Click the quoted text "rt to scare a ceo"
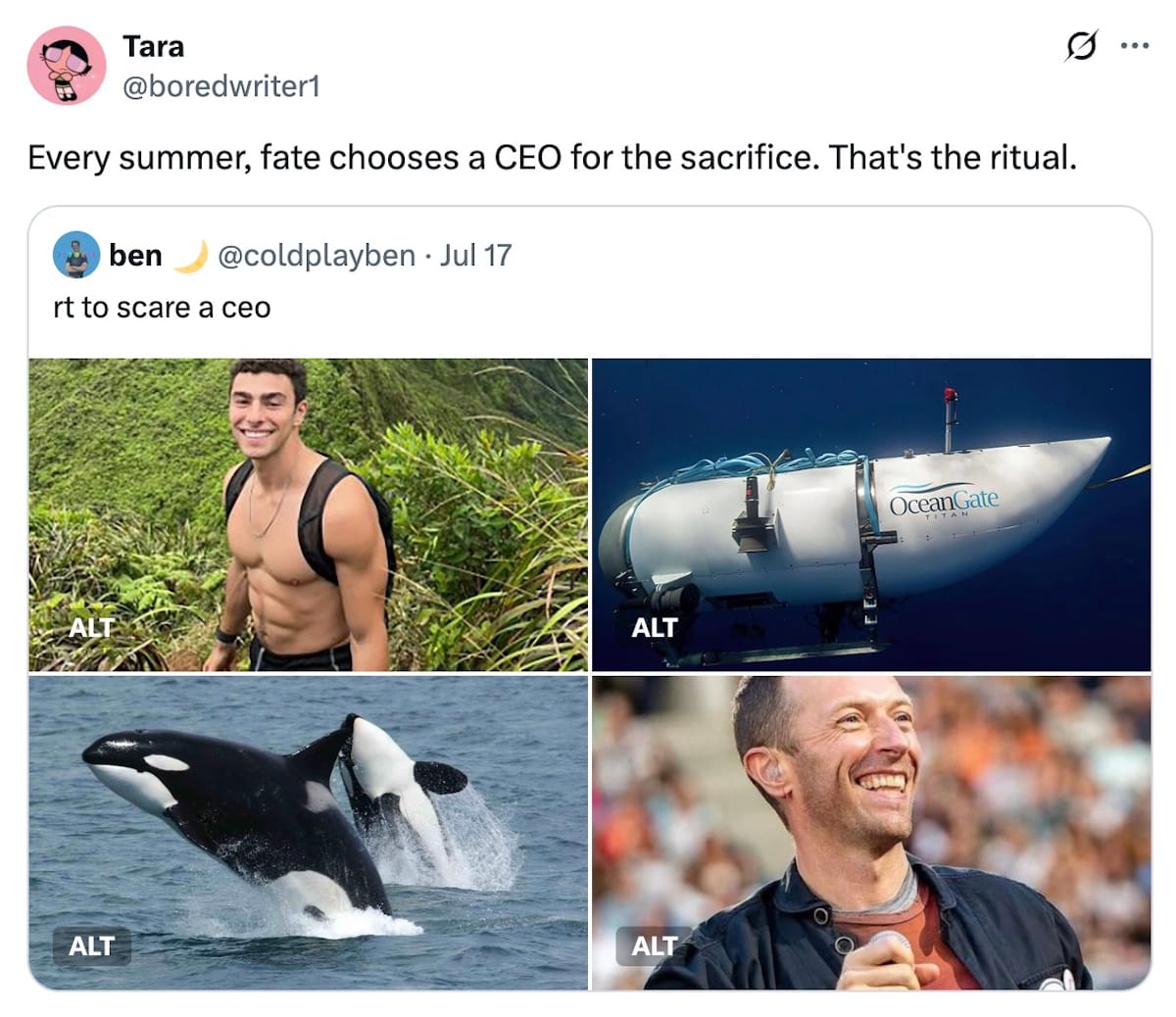 [162, 308]
